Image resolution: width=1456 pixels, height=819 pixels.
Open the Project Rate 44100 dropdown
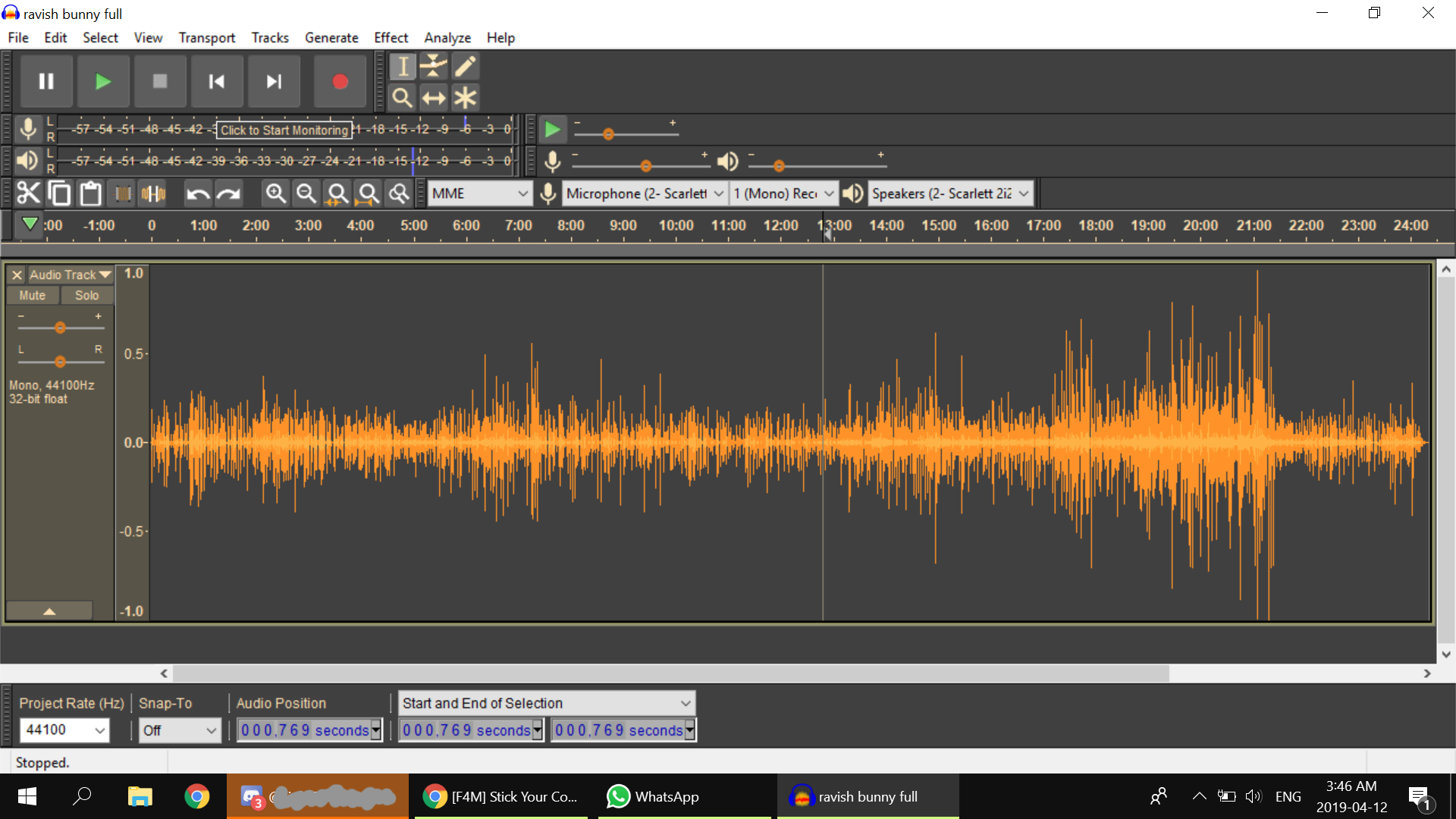(x=100, y=730)
